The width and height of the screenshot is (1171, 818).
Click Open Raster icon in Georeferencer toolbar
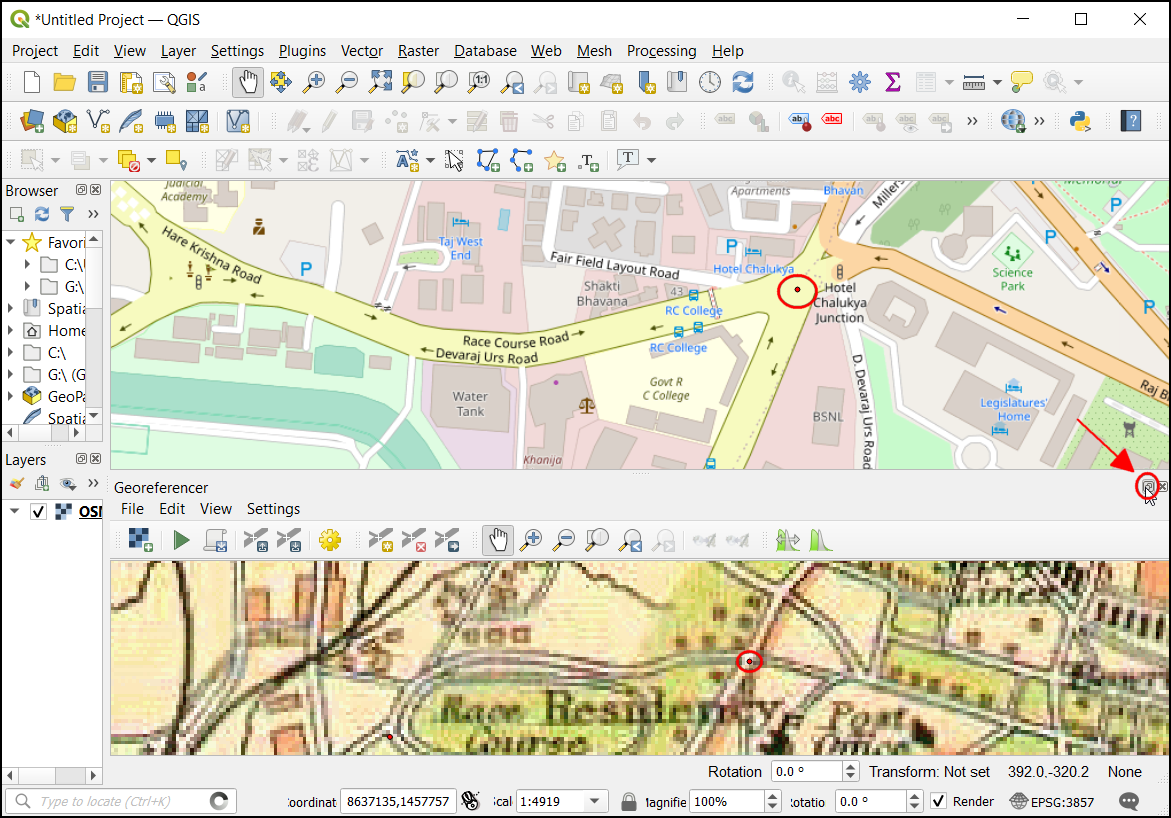(x=140, y=539)
